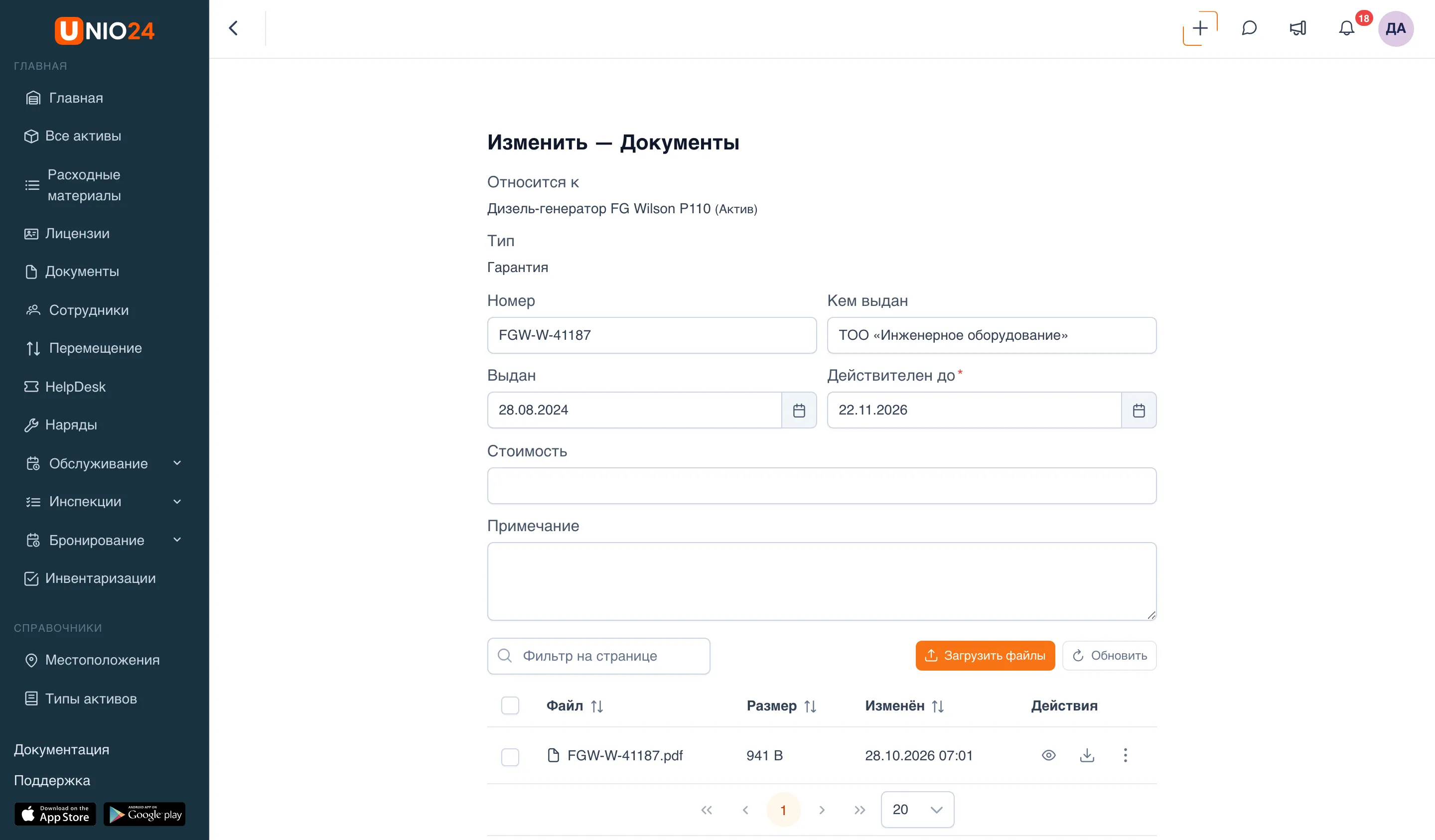The image size is (1435, 840).
Task: Click the Google Play download badge
Action: point(144,814)
